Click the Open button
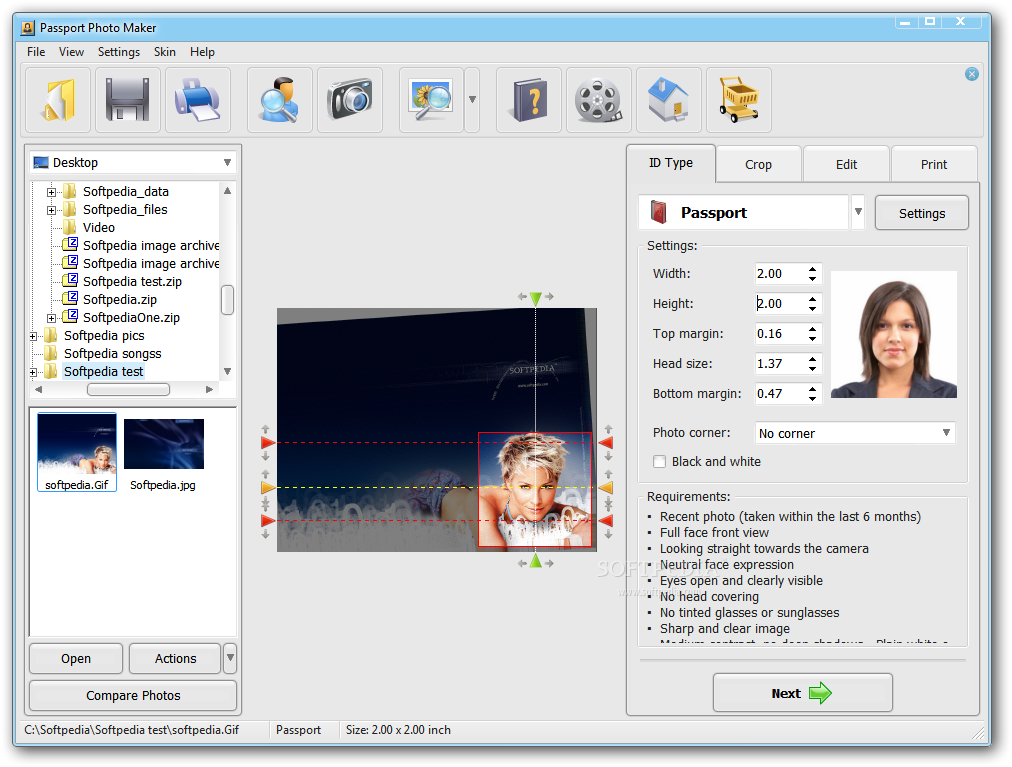1012x767 pixels. pos(76,659)
